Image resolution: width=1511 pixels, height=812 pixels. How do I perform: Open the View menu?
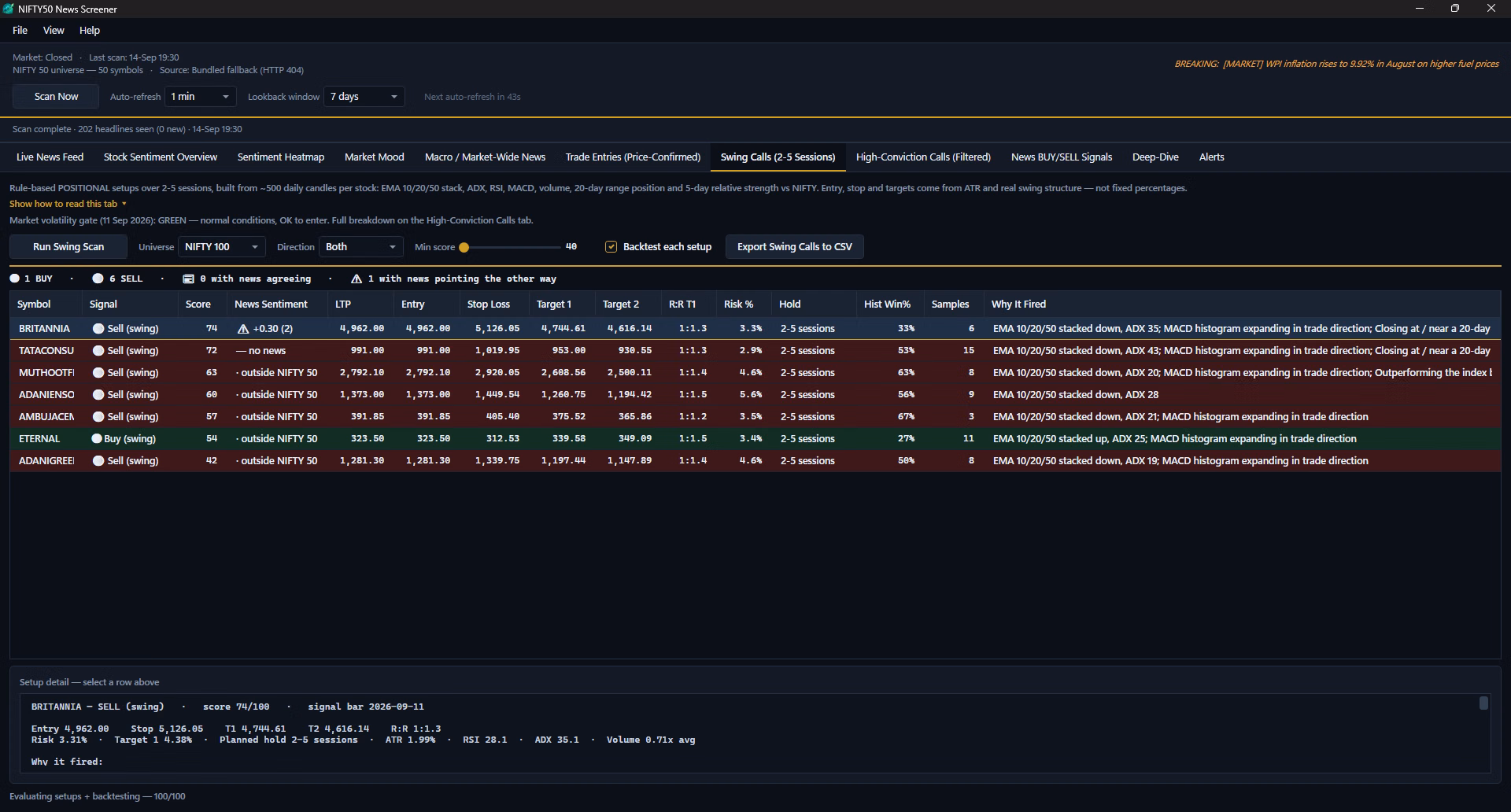click(x=54, y=30)
